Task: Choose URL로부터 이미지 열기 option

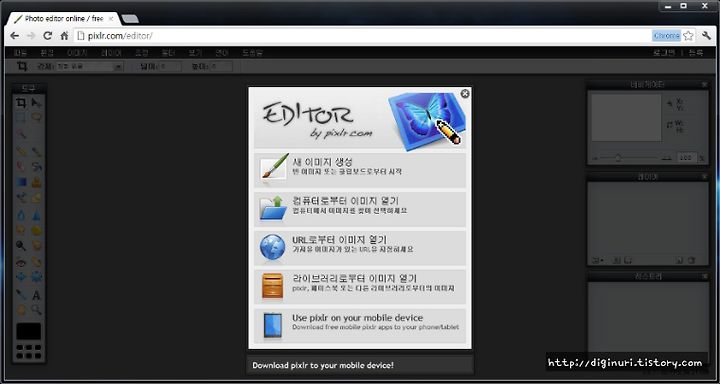Action: click(360, 248)
